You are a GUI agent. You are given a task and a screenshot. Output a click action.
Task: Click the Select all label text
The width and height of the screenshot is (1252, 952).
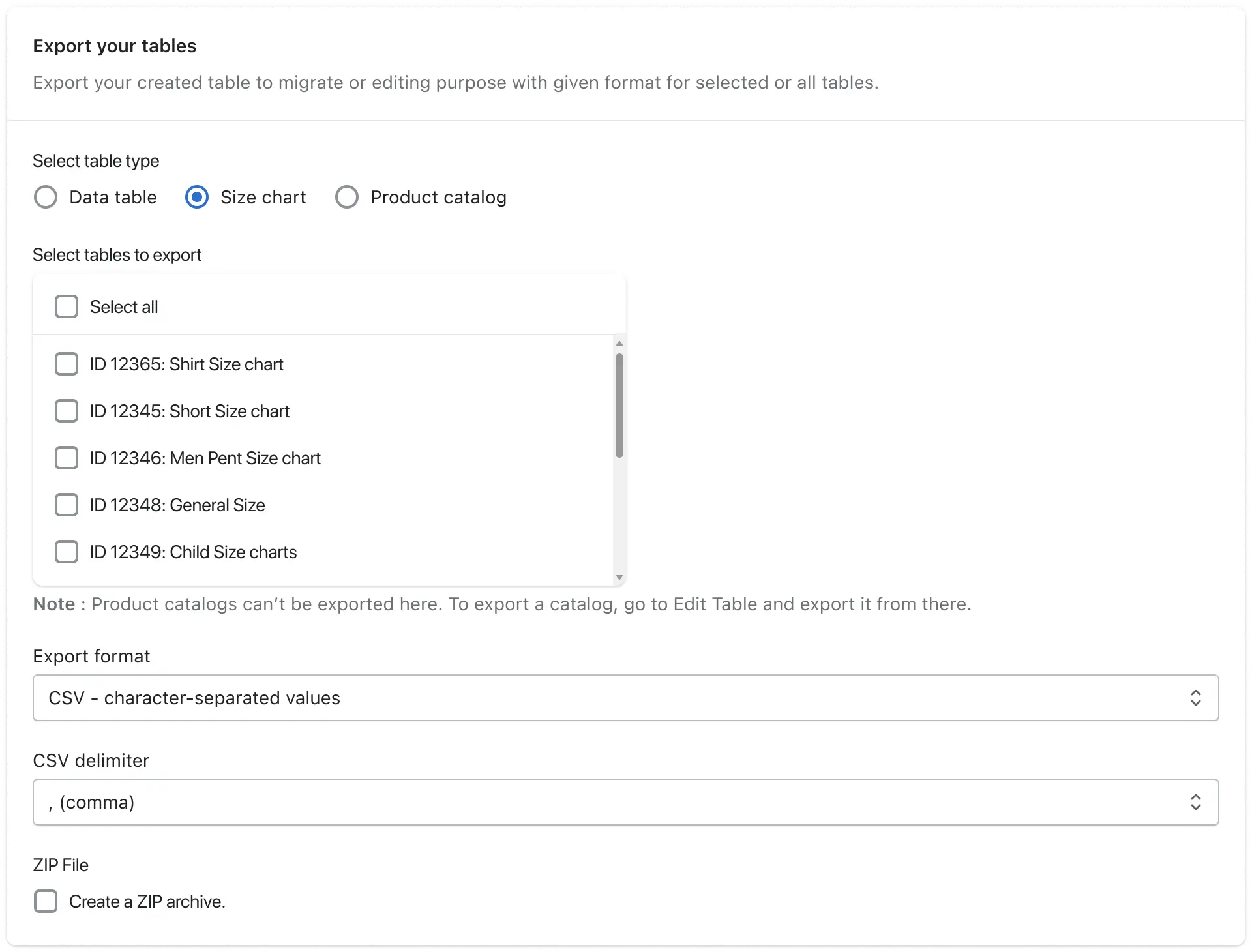pos(124,306)
